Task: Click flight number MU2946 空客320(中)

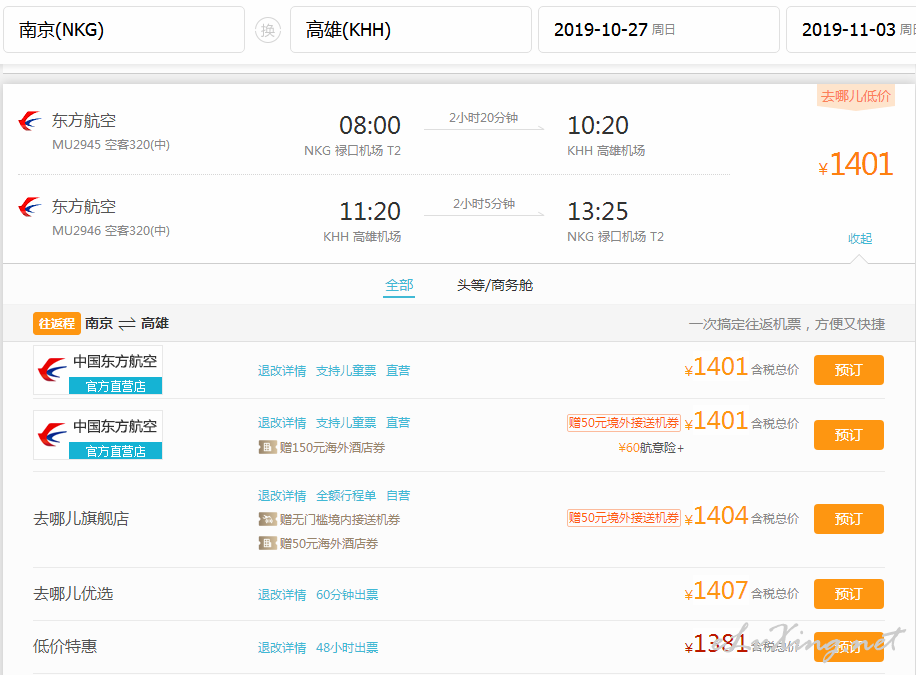Action: point(110,230)
